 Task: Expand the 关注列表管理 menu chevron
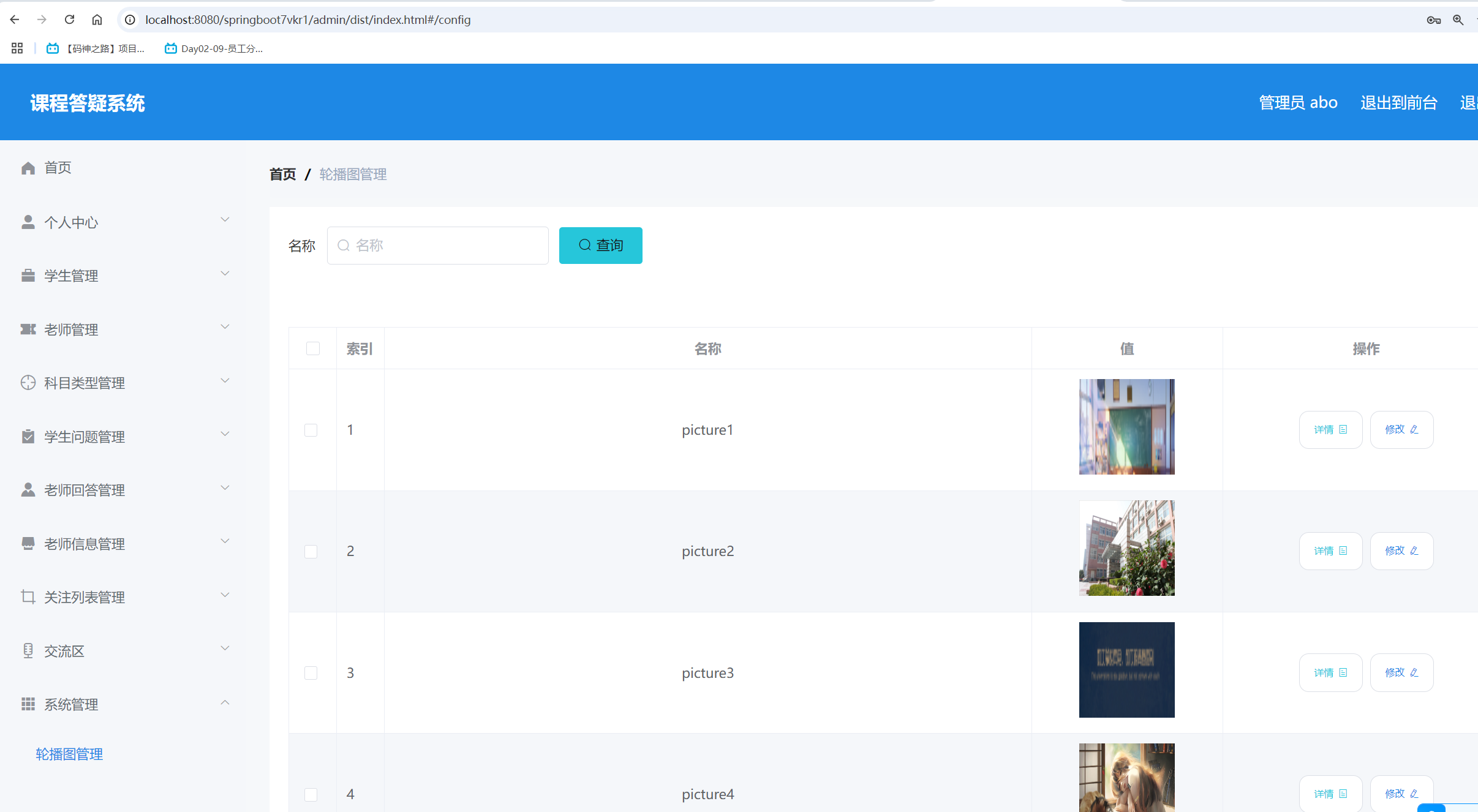click(x=225, y=595)
